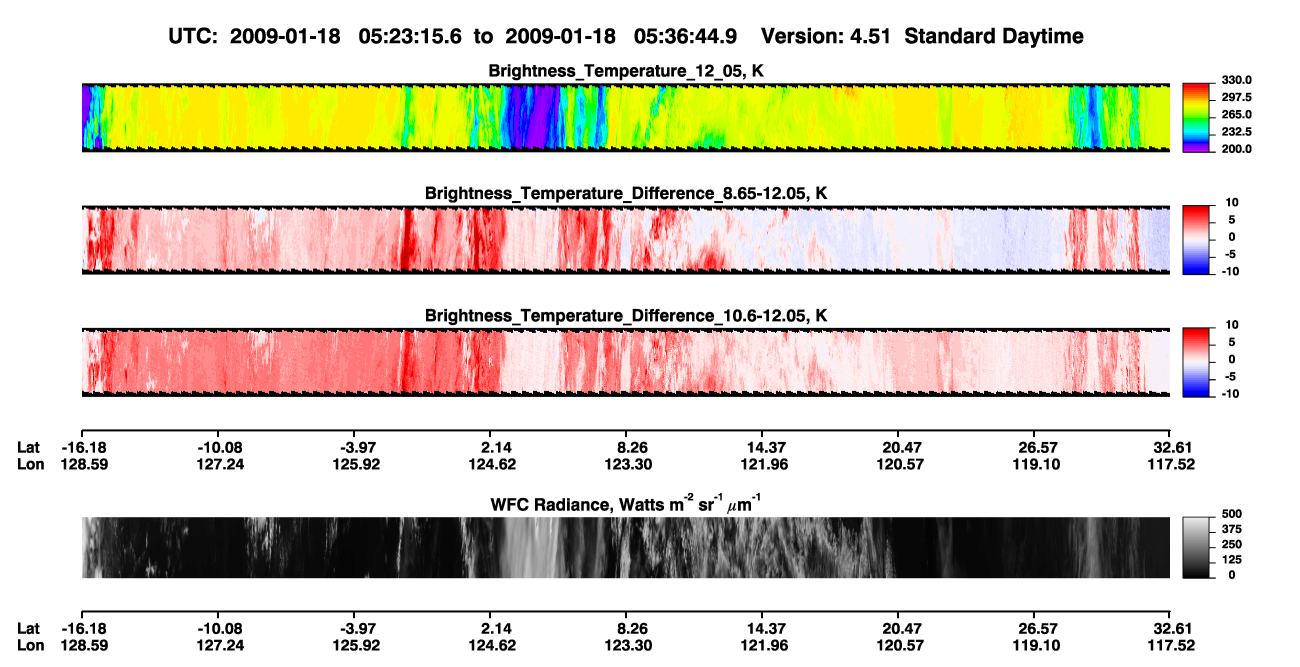Screen dimensions: 1300x667
Task: Click longitude 124.62 below the WFC panel
Action: (x=490, y=645)
